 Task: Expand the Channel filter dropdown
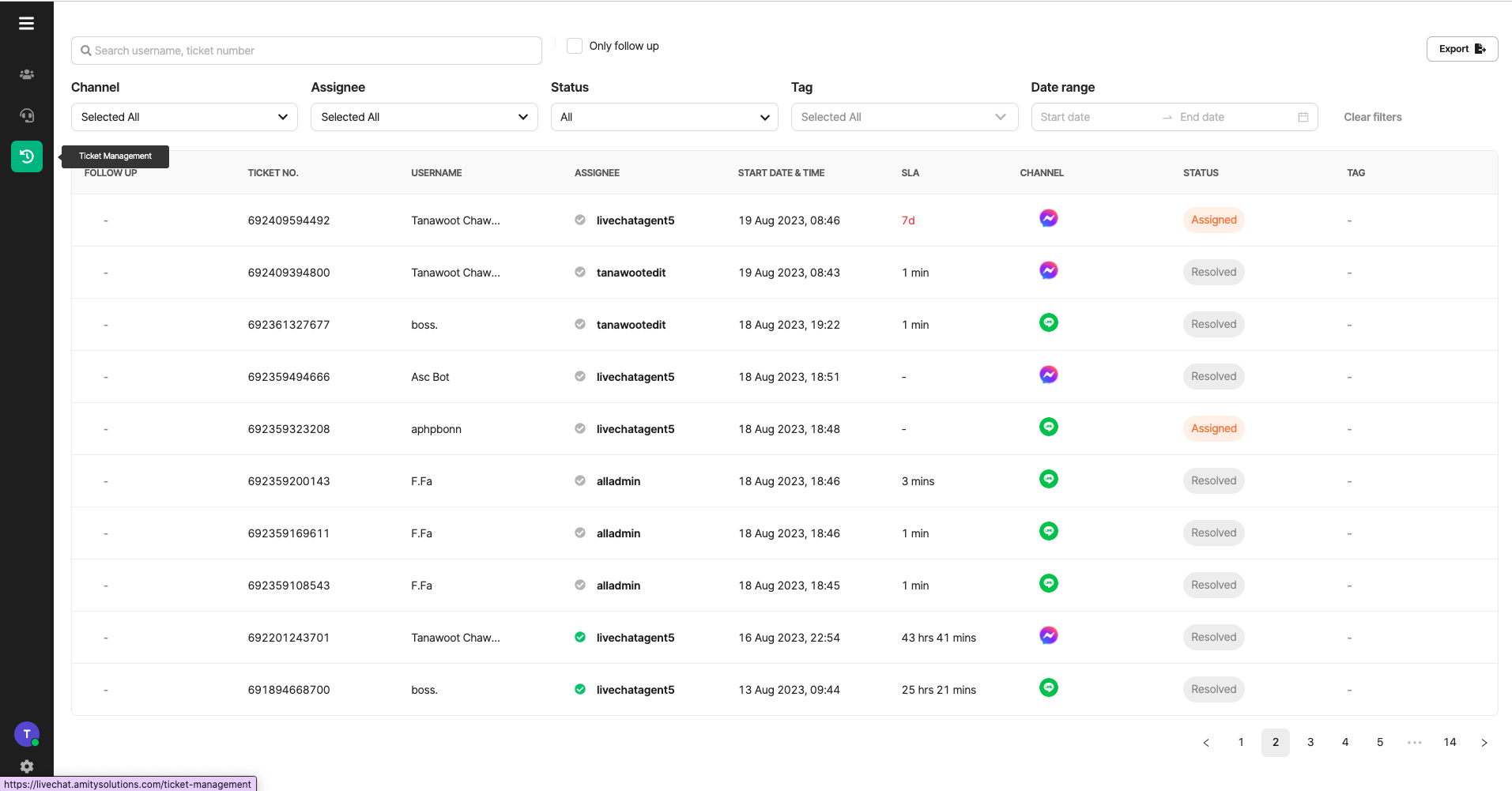pyautogui.click(x=184, y=117)
